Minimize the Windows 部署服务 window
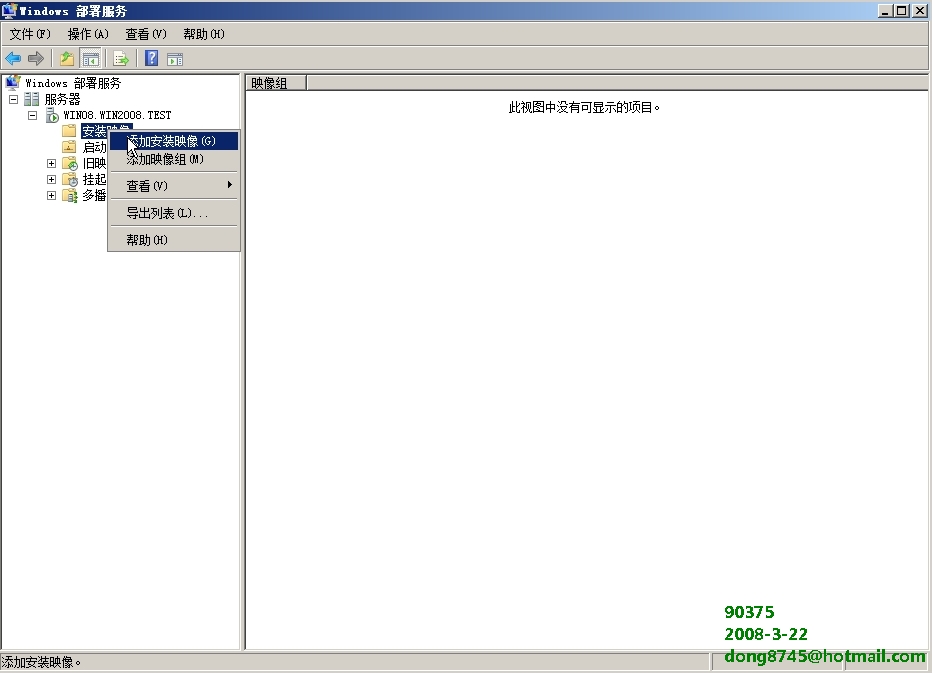932x673 pixels. tap(885, 11)
